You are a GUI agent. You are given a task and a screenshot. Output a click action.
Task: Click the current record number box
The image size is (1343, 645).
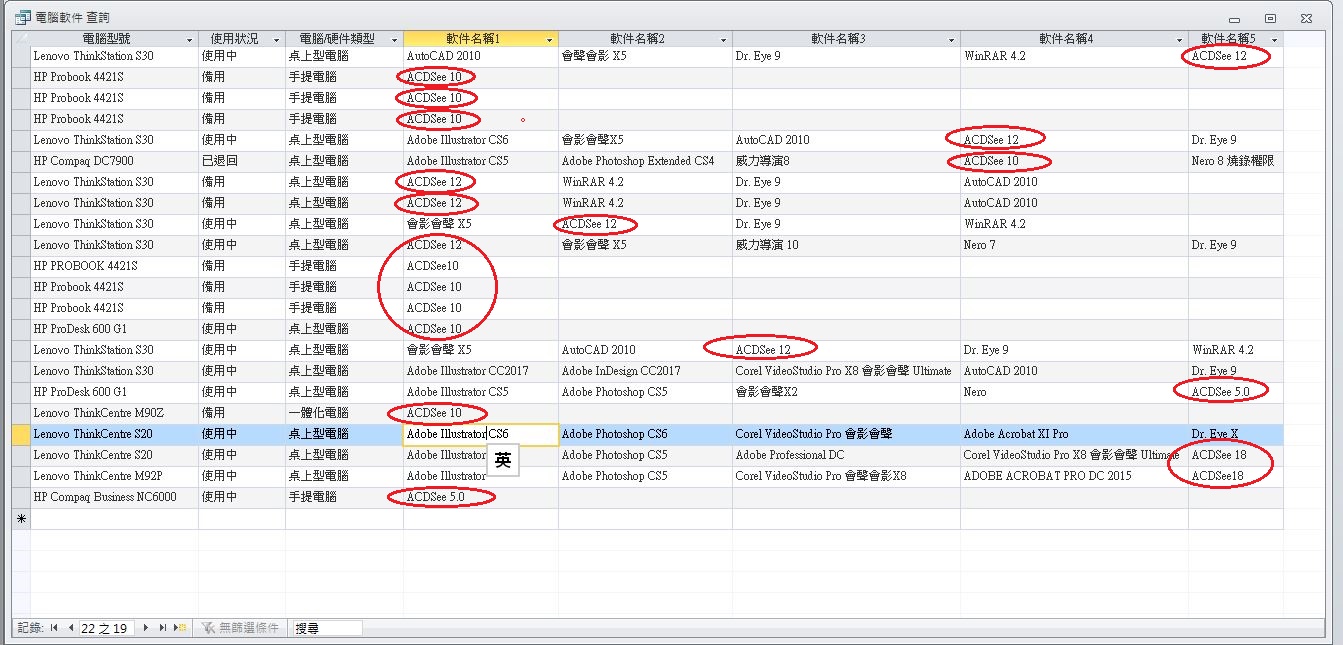point(107,628)
